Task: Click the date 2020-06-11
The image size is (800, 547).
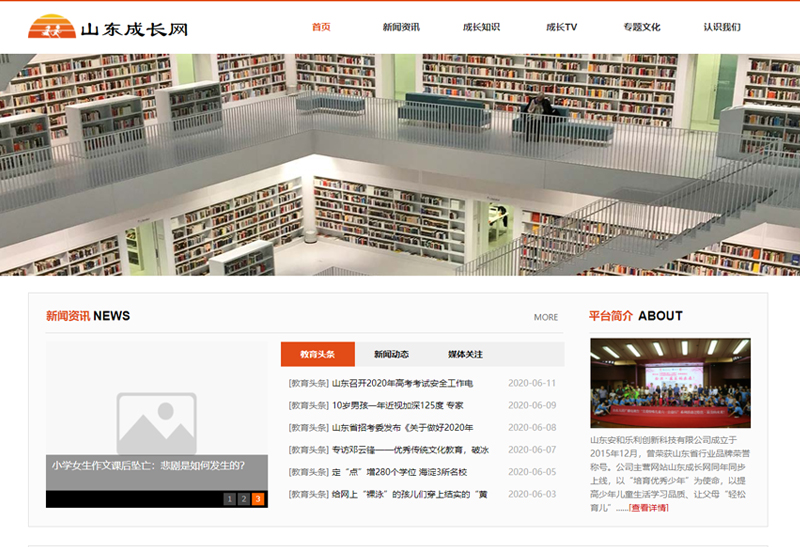Action: coord(532,383)
